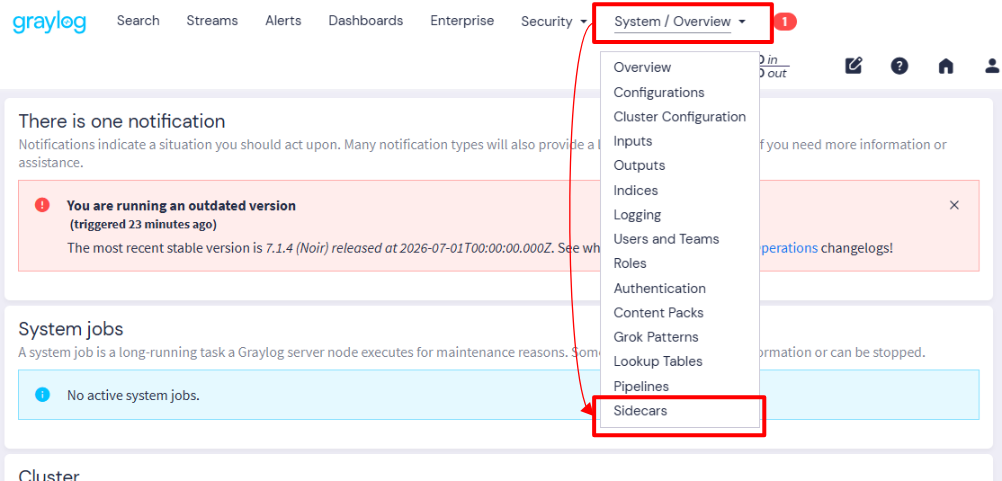Click the Graylog logo

click(49, 22)
